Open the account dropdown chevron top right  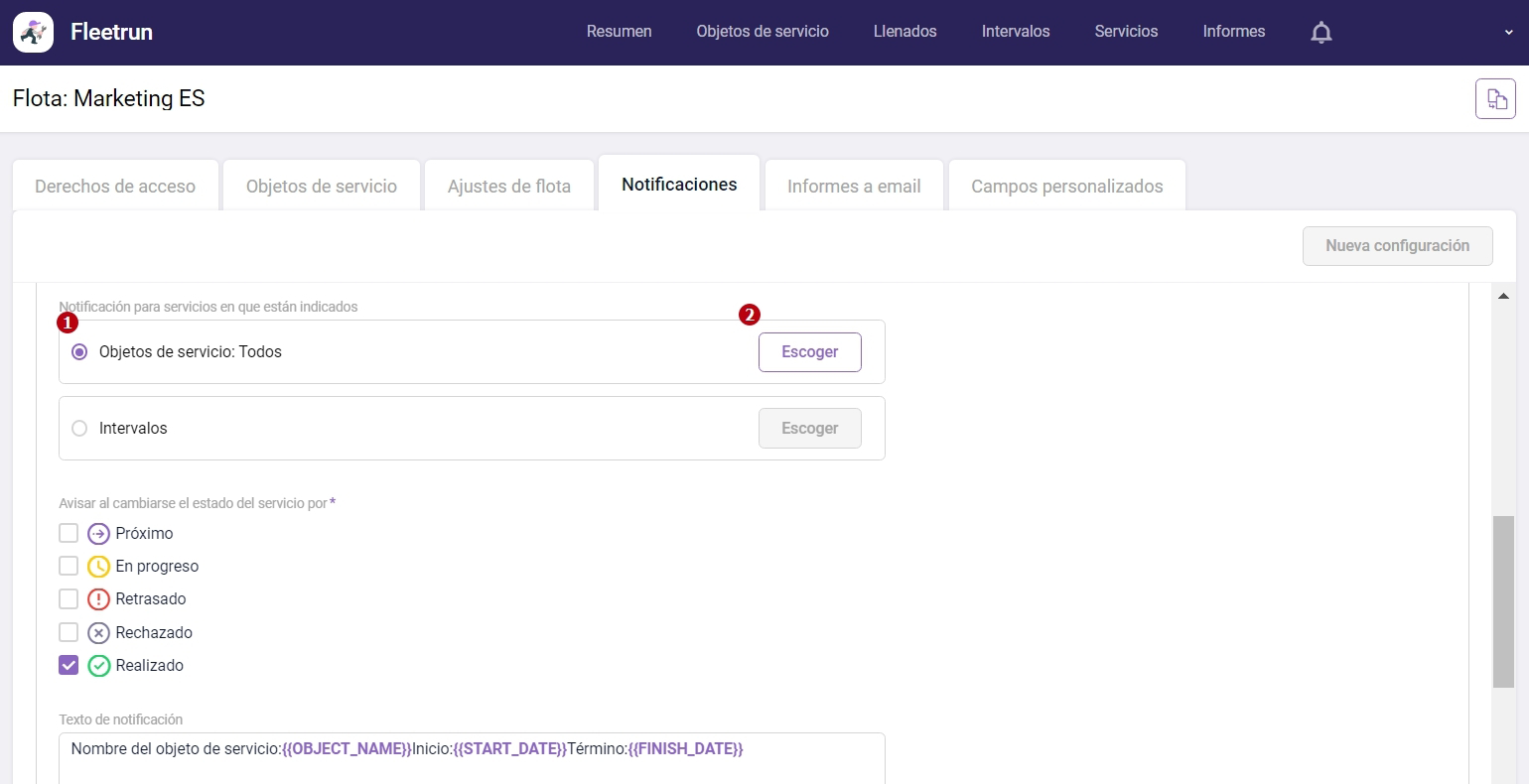tap(1508, 32)
